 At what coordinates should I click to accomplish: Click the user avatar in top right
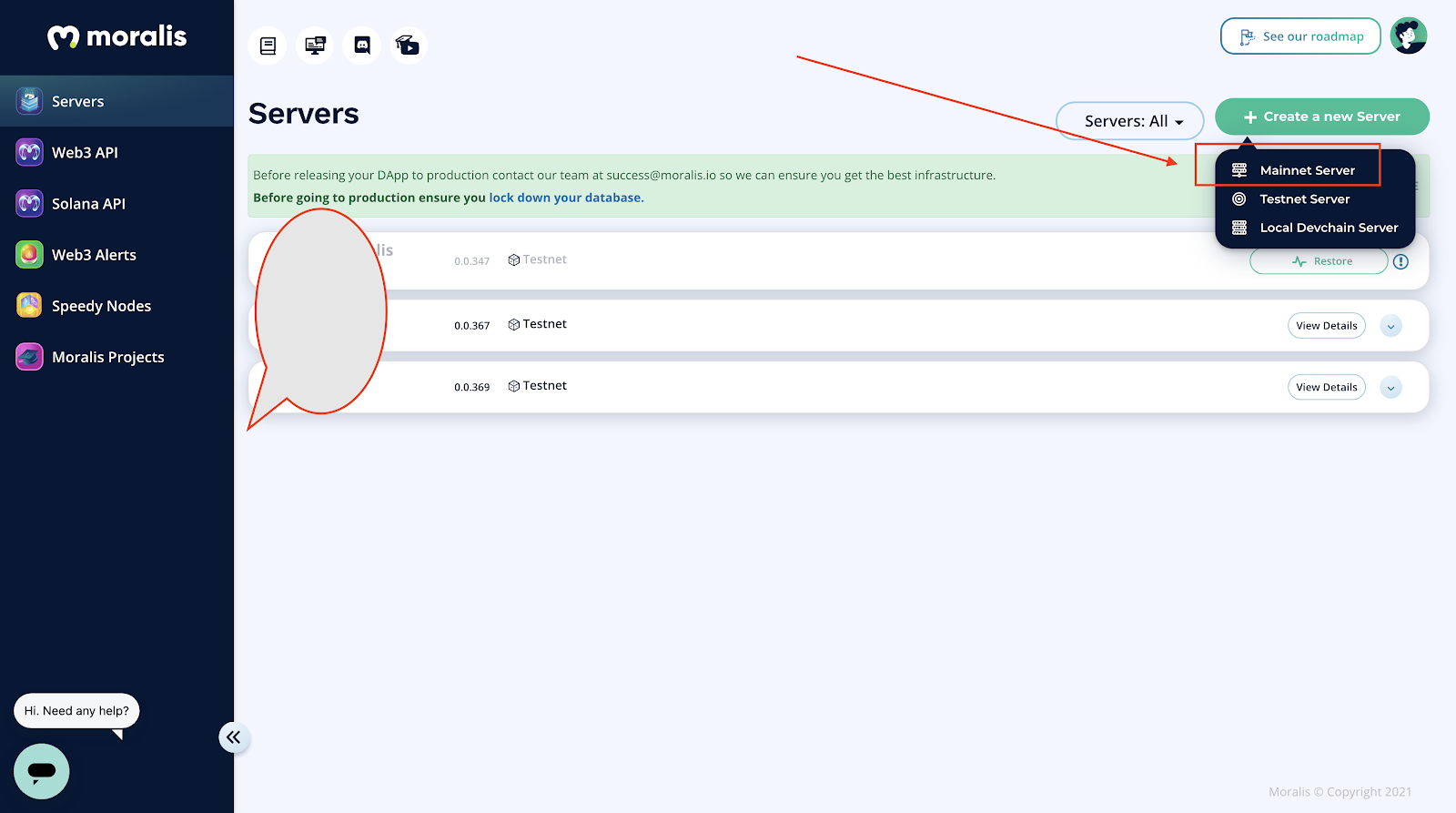point(1409,36)
